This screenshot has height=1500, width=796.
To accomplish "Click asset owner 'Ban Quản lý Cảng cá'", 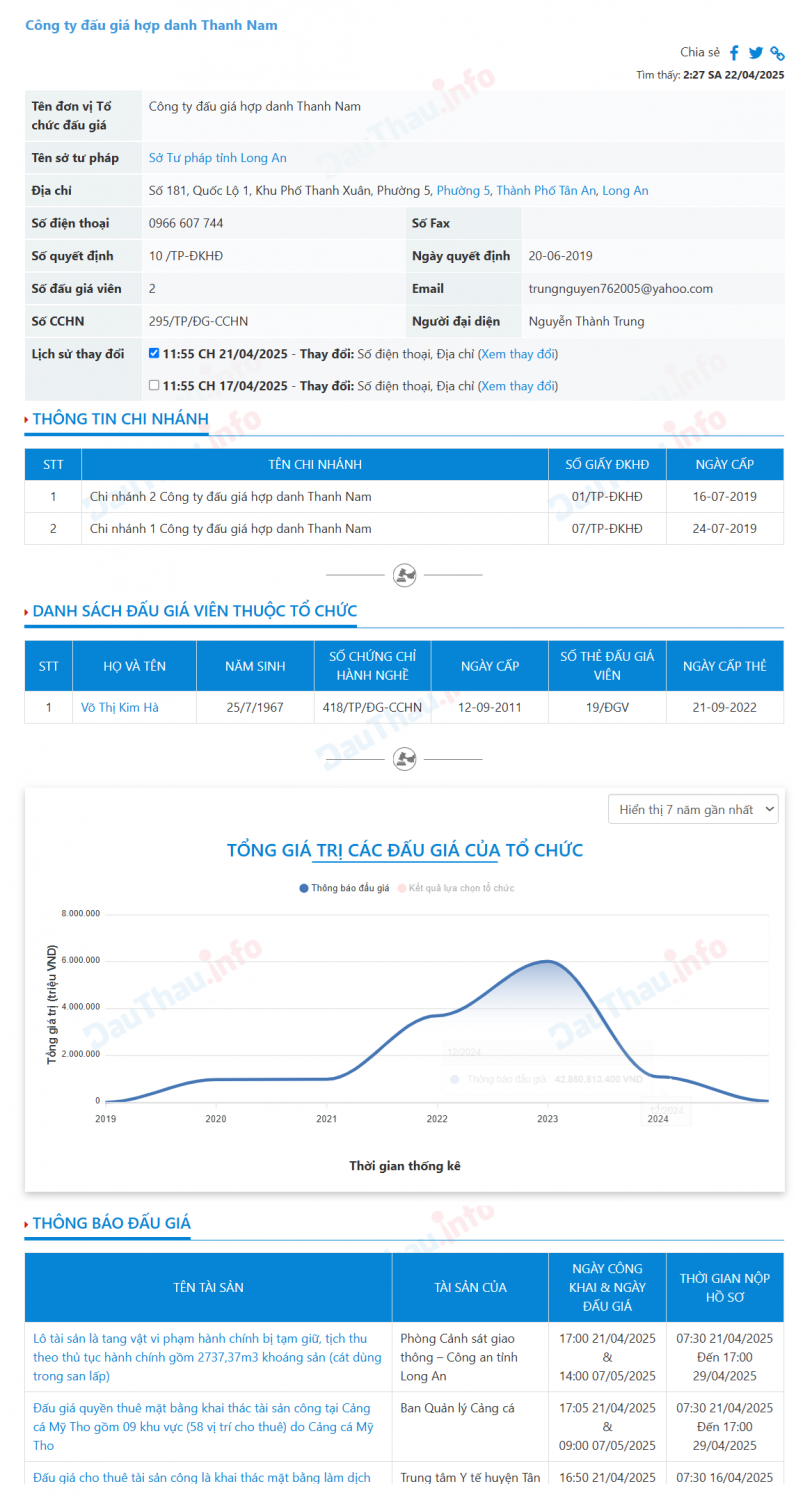I will click(x=457, y=1408).
